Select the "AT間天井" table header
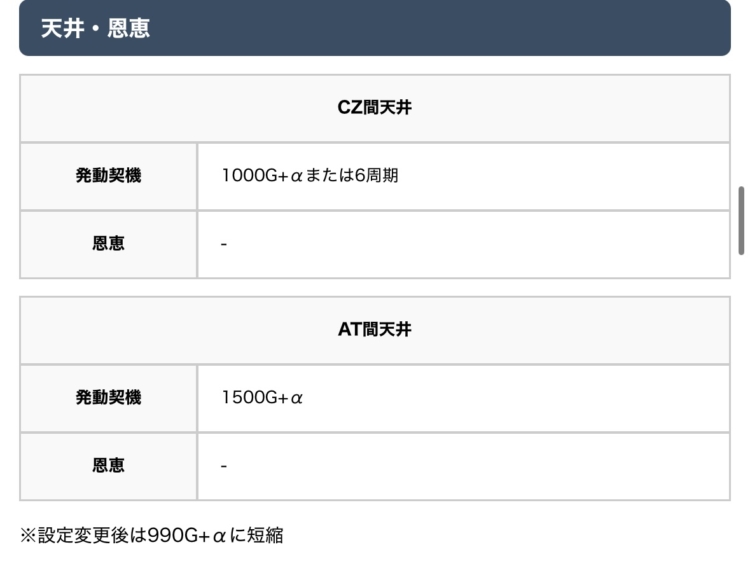Image resolution: width=750 pixels, height=561 pixels. (x=375, y=330)
